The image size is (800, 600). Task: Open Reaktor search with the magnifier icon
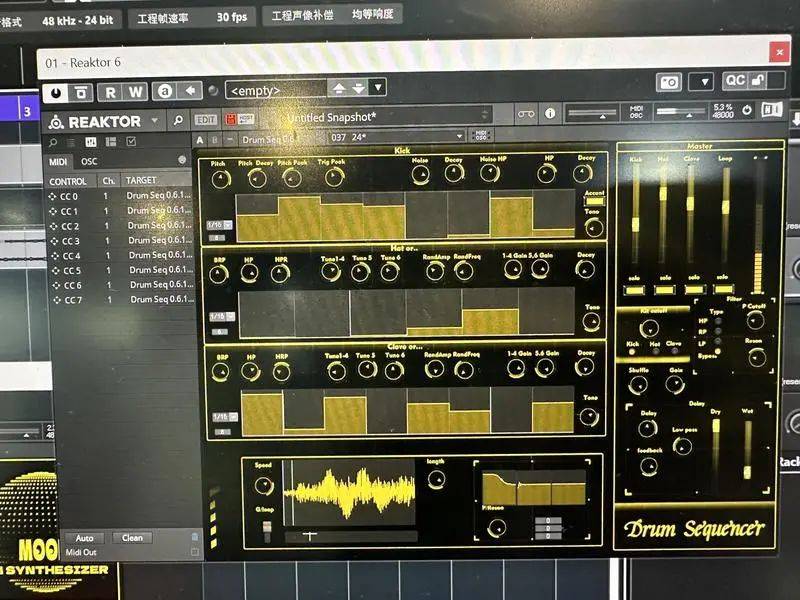coord(178,120)
